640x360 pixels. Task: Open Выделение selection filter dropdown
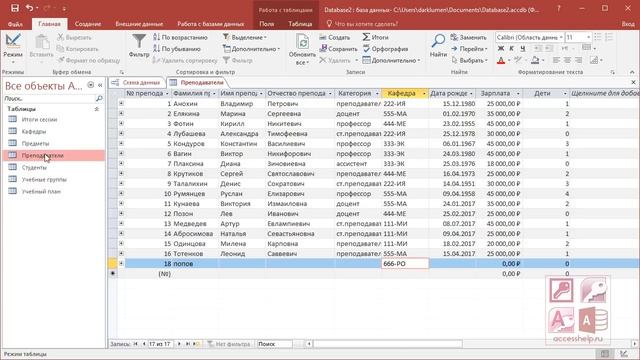(244, 37)
